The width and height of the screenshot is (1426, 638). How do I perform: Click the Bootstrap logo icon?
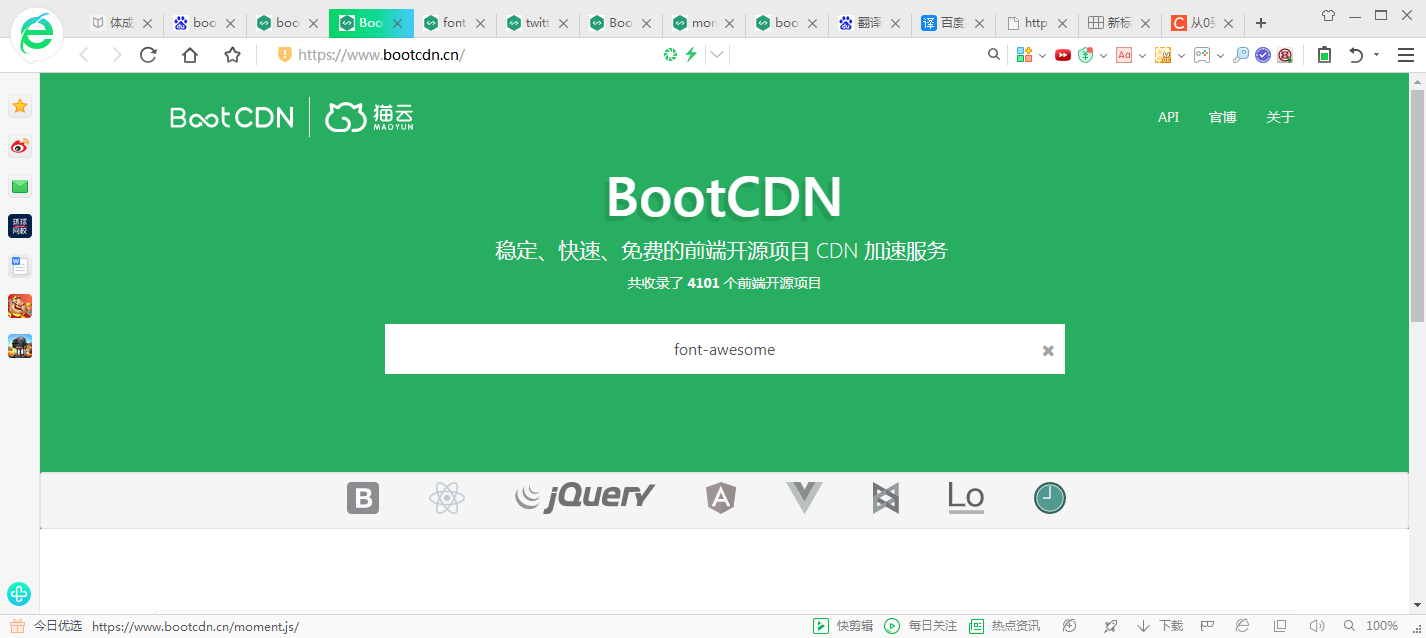(x=363, y=498)
